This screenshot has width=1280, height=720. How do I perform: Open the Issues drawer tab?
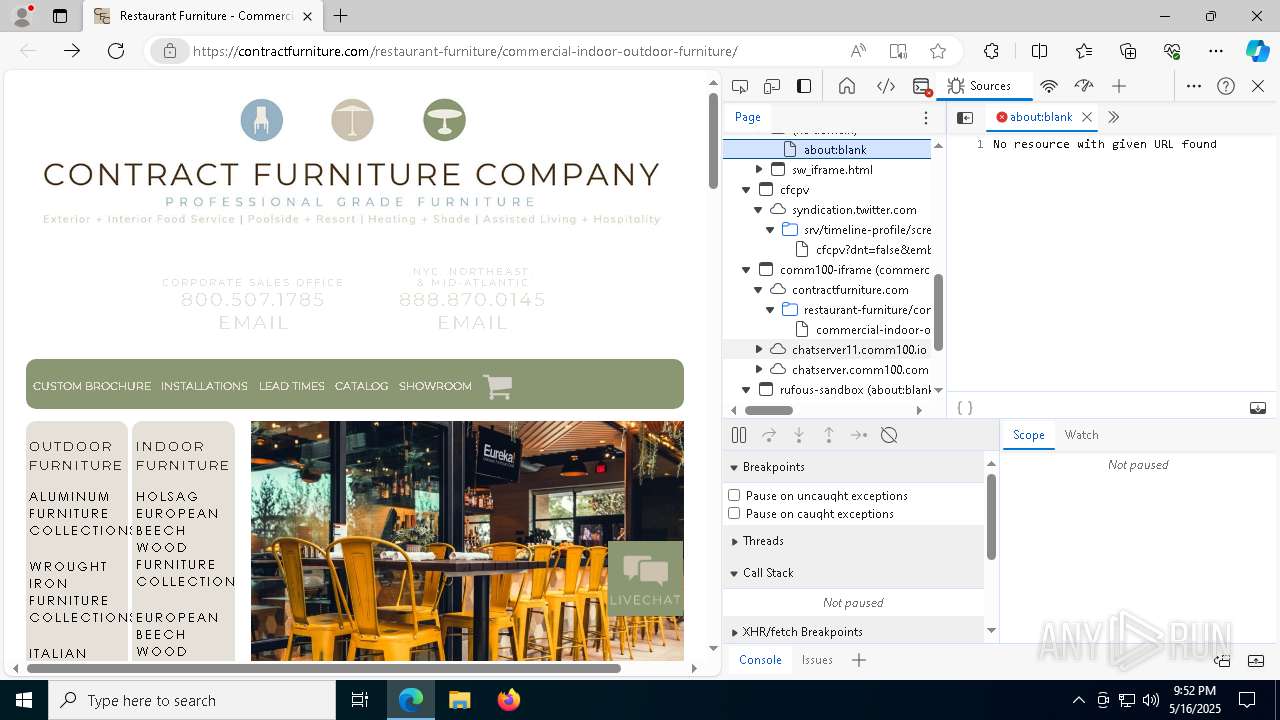pyautogui.click(x=817, y=660)
